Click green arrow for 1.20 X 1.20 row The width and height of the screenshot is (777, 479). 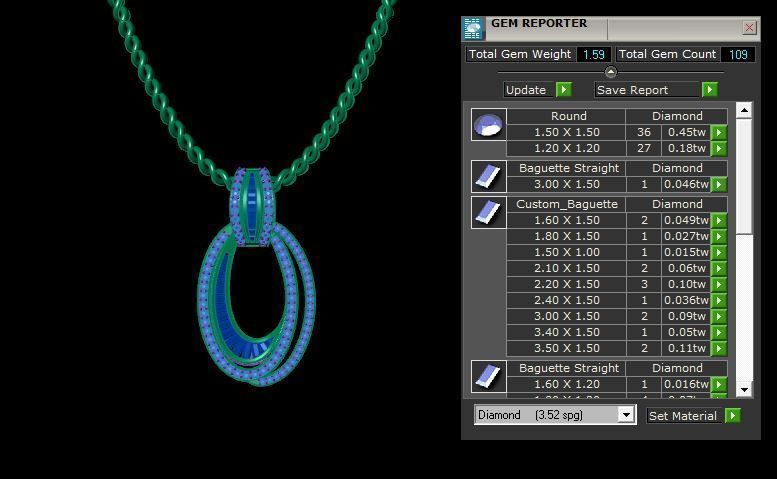(x=719, y=148)
